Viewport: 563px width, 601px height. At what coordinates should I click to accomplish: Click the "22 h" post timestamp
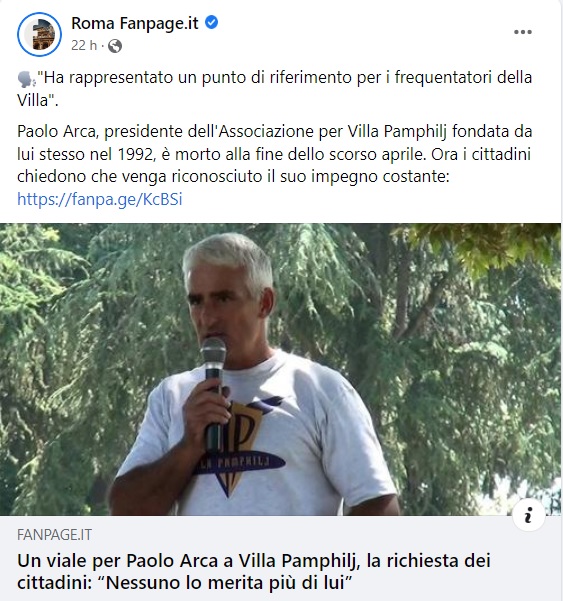coord(84,46)
